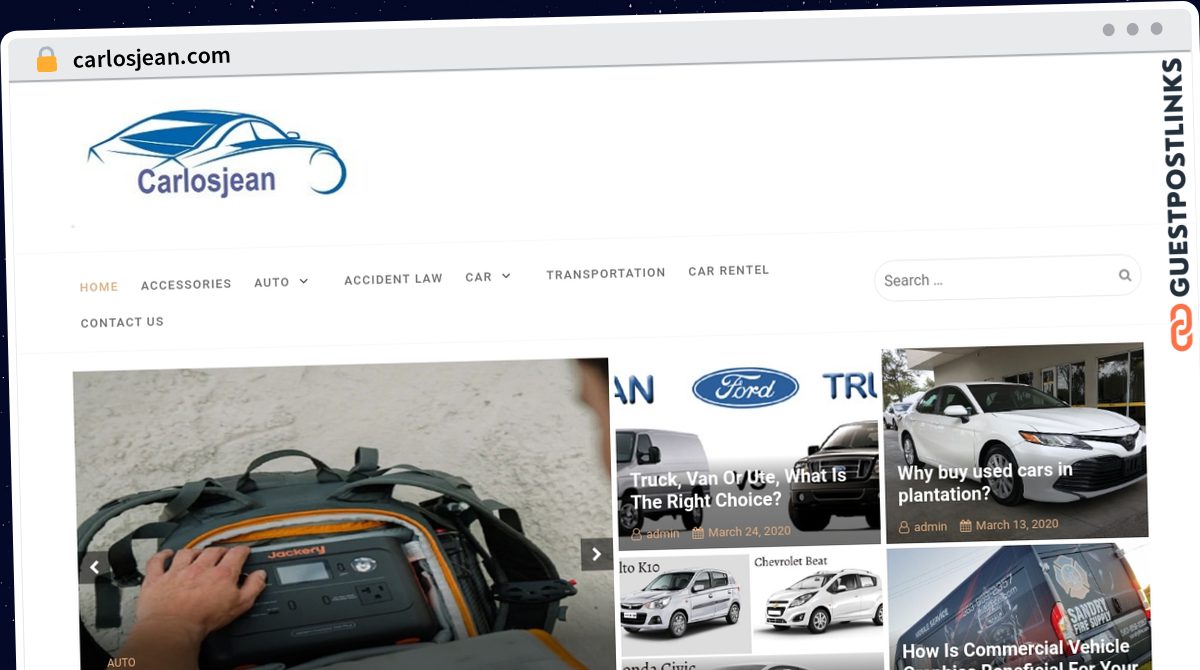Click the padlock icon in address bar

tap(47, 60)
